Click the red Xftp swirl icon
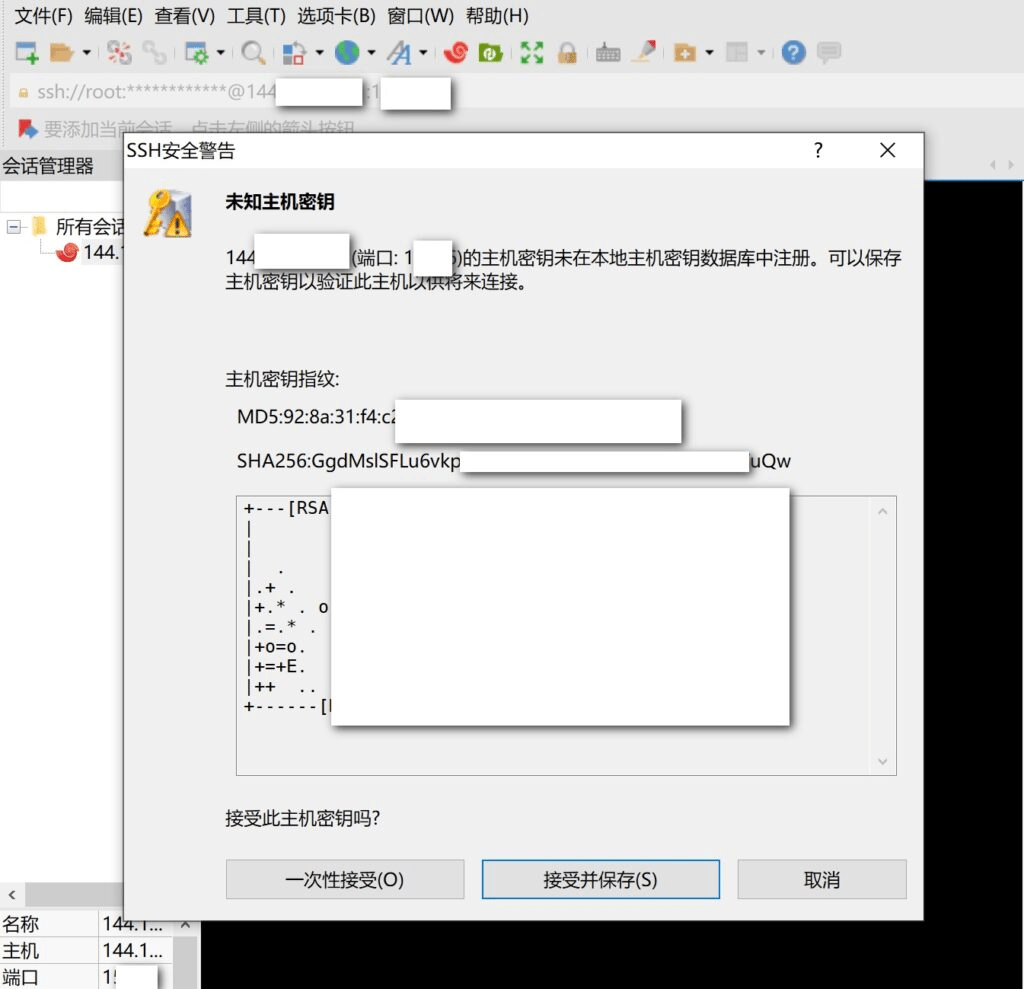Viewport: 1024px width, 989px height. 456,53
